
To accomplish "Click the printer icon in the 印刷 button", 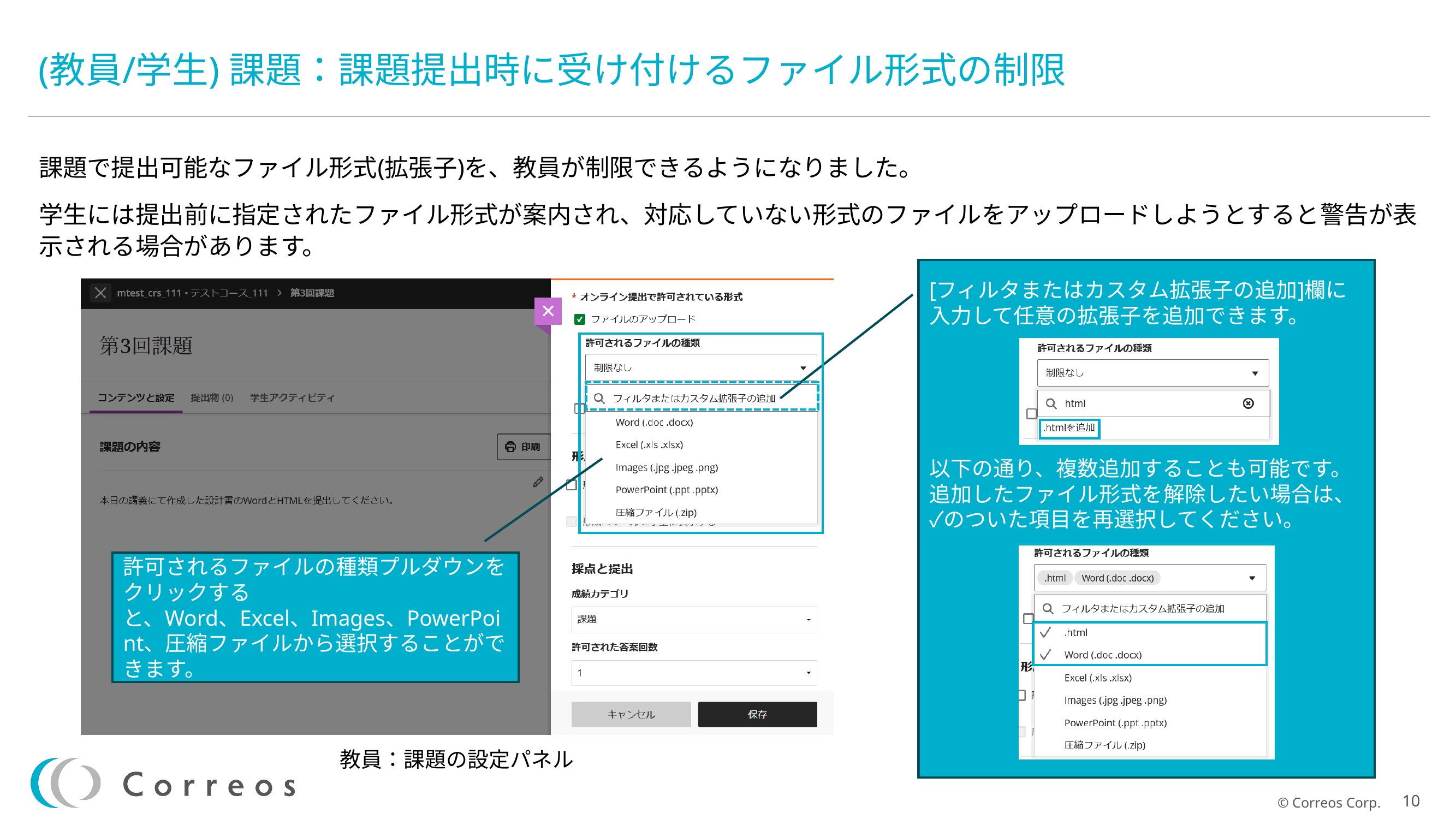I will coord(510,447).
